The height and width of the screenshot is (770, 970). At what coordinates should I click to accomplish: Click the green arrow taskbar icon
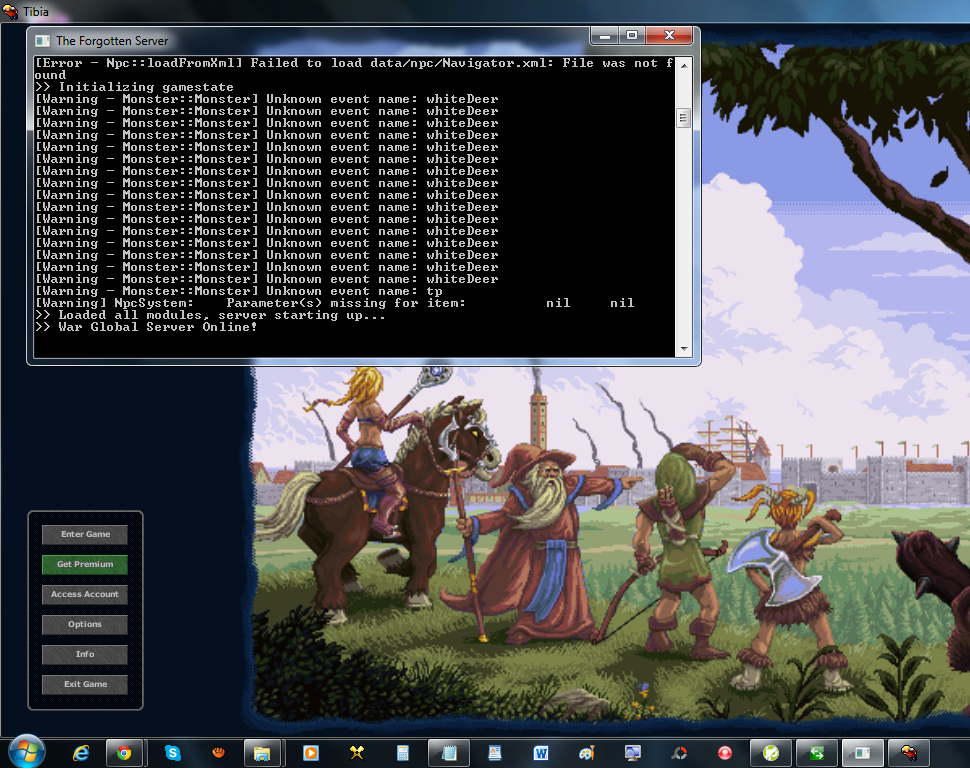[817, 753]
